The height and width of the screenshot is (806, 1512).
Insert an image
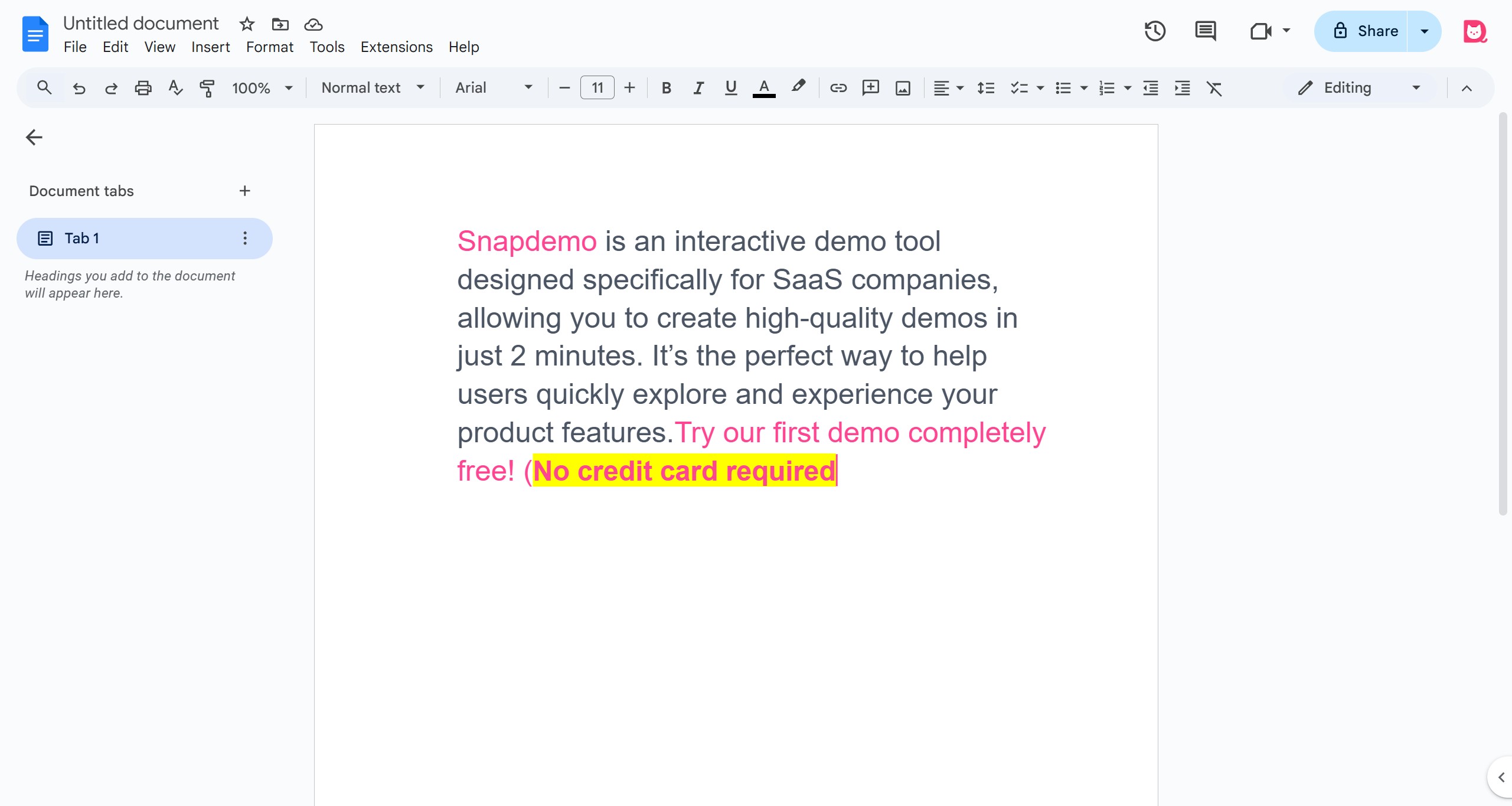coord(903,88)
